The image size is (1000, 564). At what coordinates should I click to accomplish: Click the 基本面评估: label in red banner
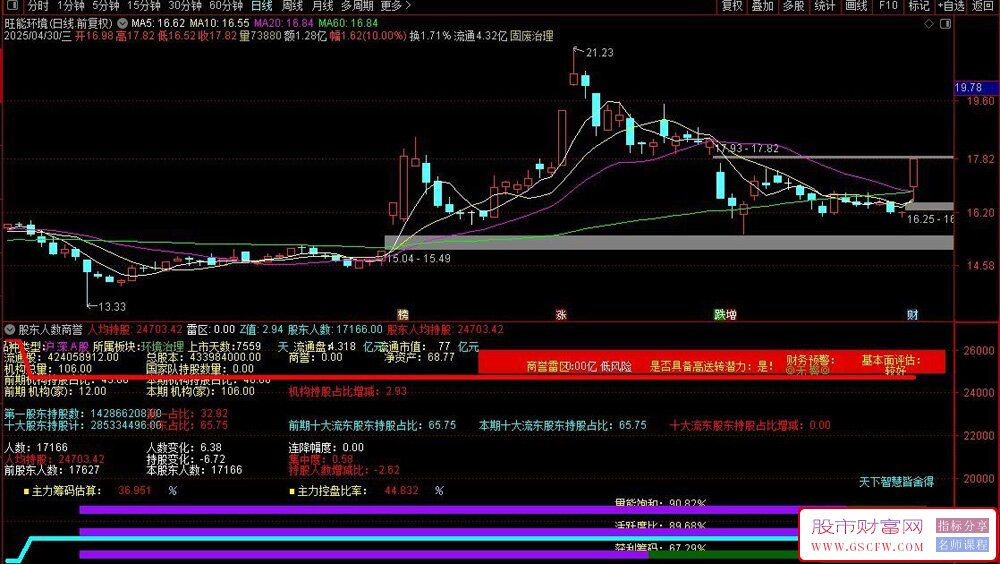pyautogui.click(x=891, y=360)
